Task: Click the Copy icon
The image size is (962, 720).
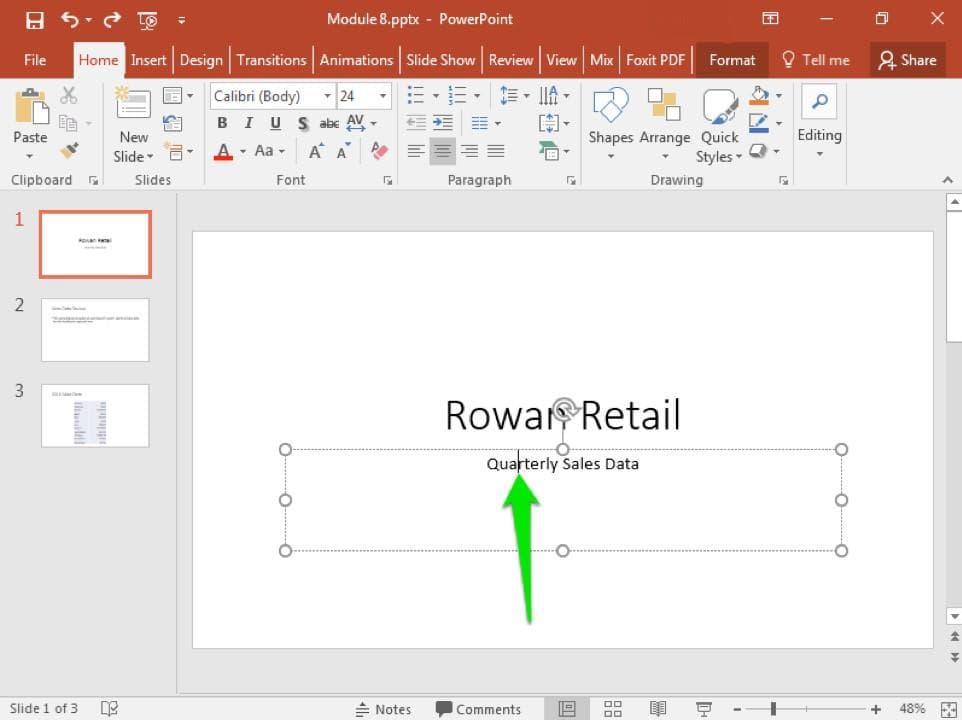Action: point(67,123)
